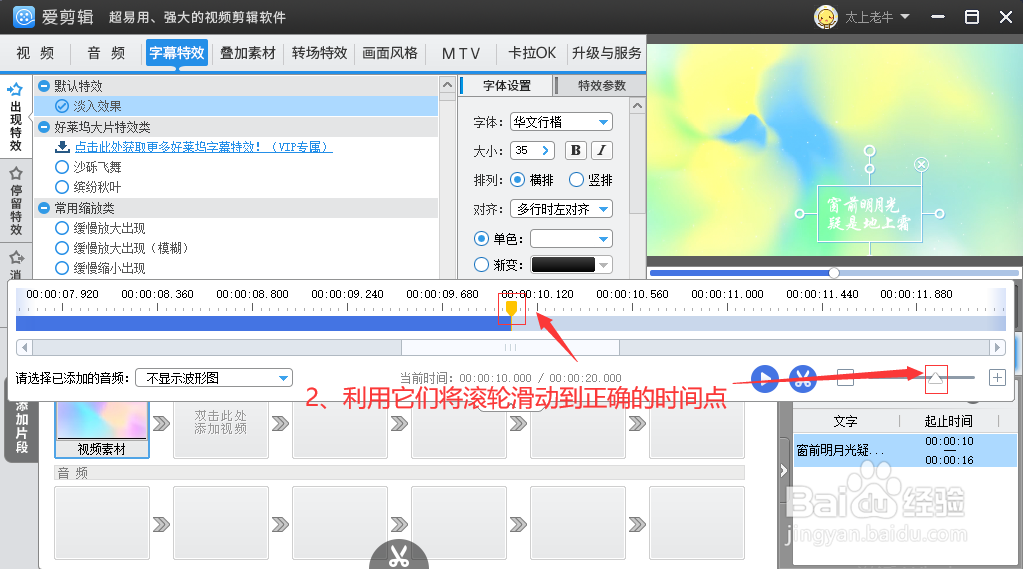Viewport: 1023px width, 569px height.
Task: Click the timeline zoom-in plus icon
Action: point(997,378)
